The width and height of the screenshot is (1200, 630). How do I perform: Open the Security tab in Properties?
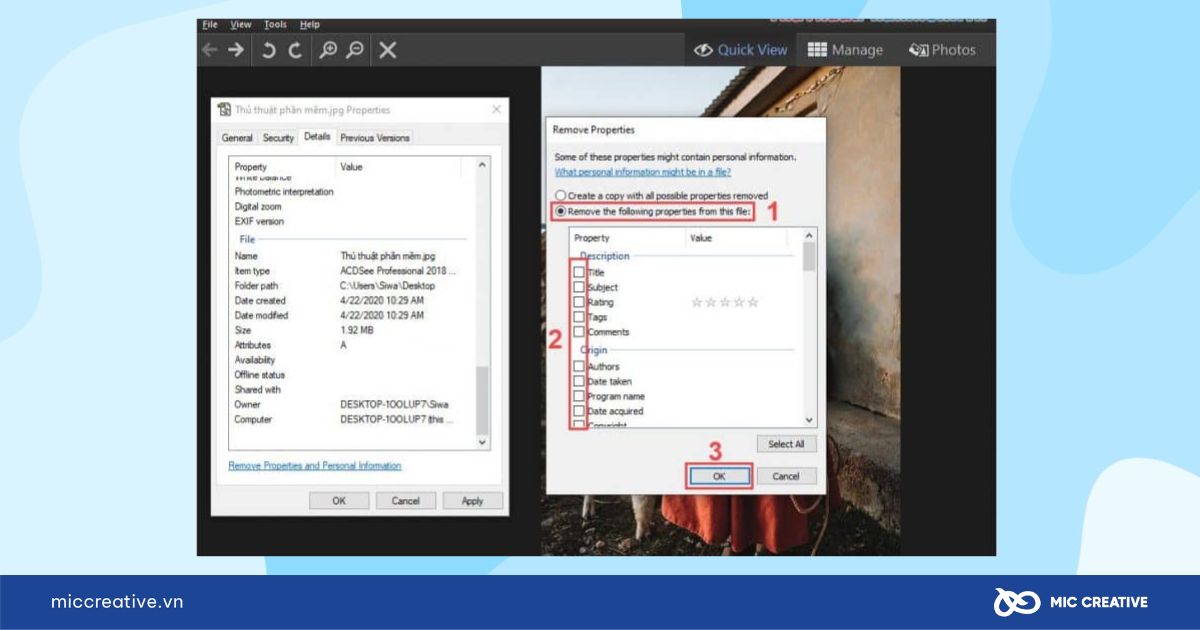point(278,138)
